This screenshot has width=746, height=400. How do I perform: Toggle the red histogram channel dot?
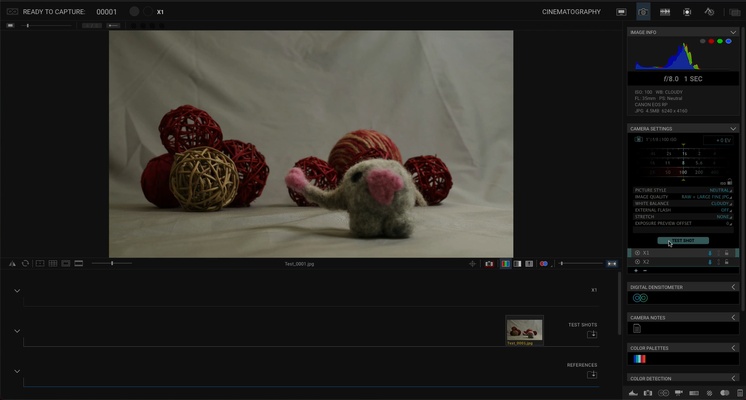[710, 42]
